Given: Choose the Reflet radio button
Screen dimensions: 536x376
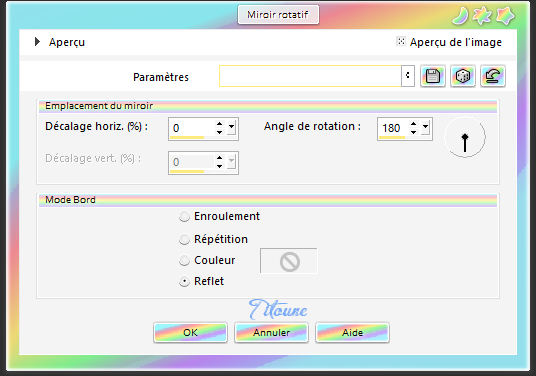Looking at the screenshot, I should tap(184, 282).
